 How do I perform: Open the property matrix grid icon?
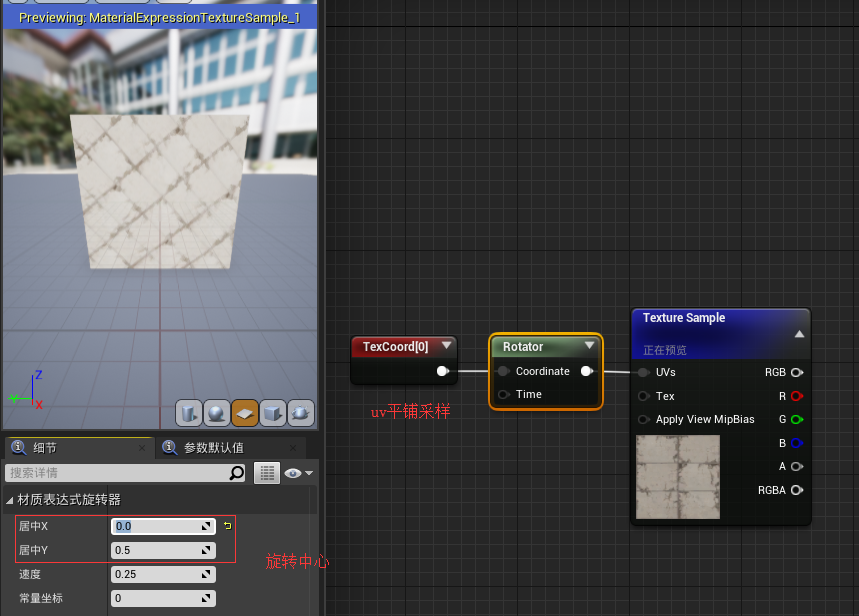pos(267,473)
